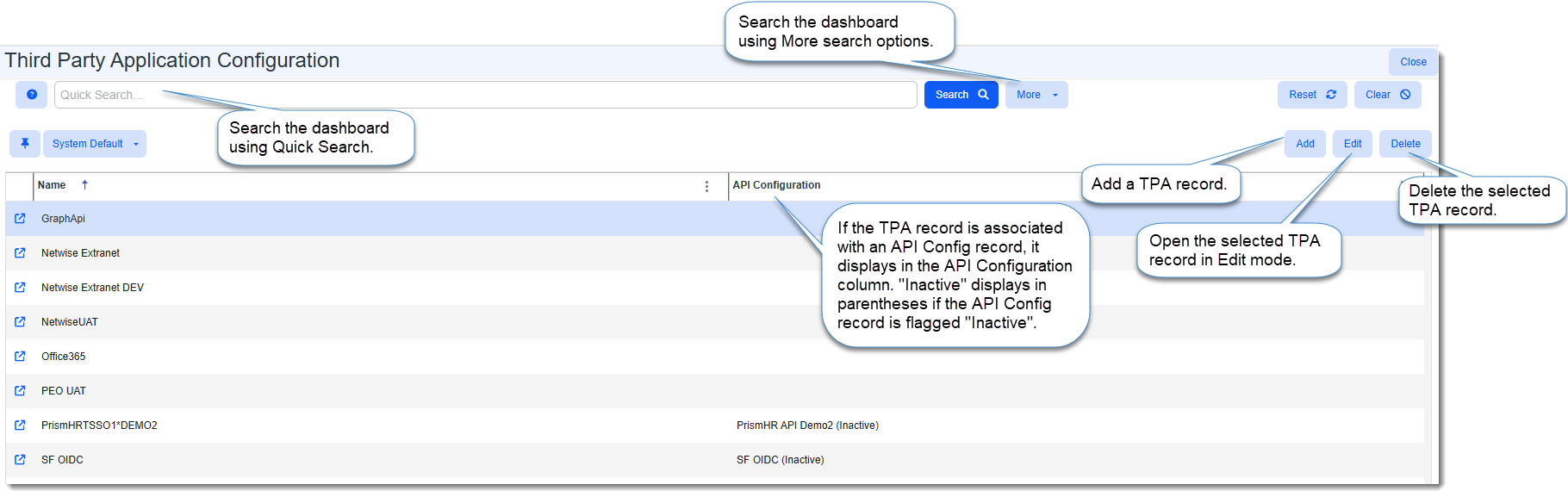This screenshot has height=497, width=1568.
Task: Expand the More search options dropdown
Action: coord(1036,95)
